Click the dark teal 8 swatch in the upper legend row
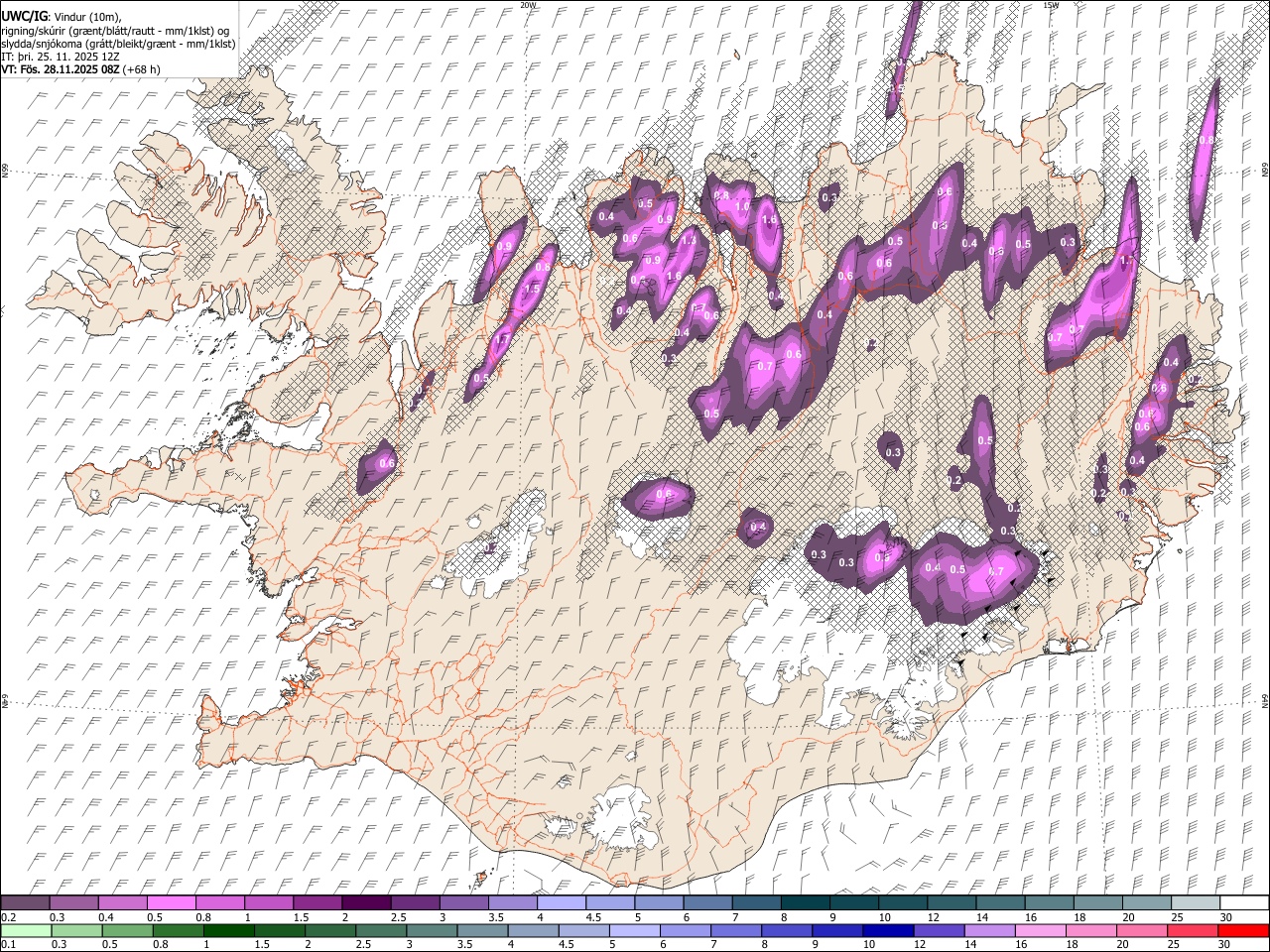Viewport: 1270px width, 952px height. point(804,903)
